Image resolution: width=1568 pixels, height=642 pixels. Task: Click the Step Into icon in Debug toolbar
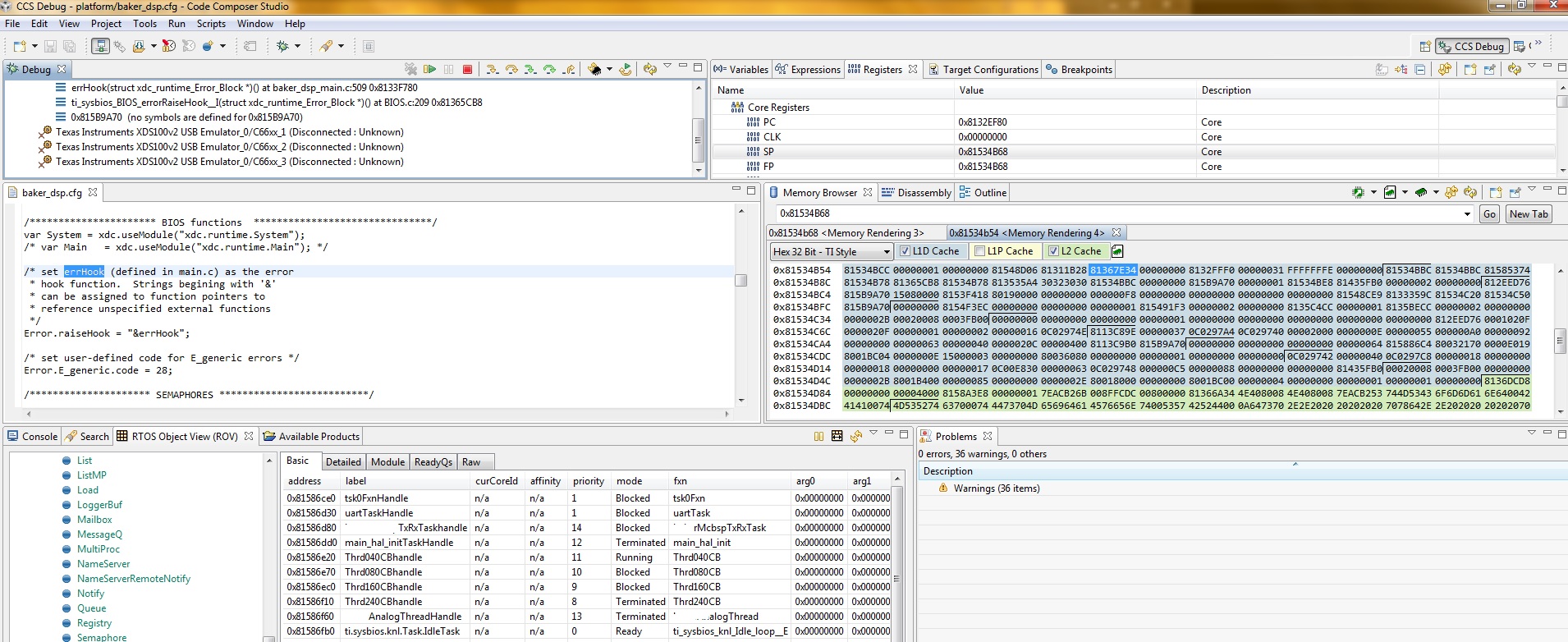click(x=492, y=69)
